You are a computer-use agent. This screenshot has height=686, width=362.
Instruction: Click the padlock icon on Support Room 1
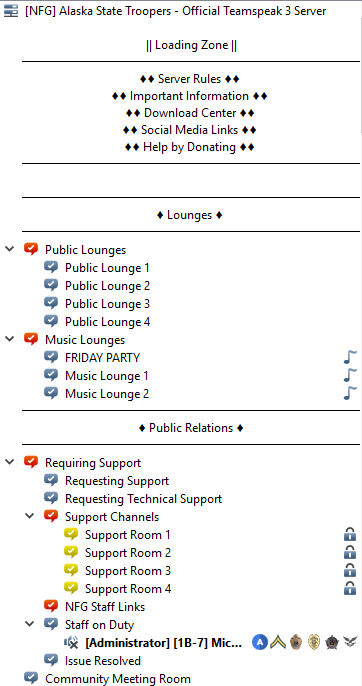[x=350, y=535]
